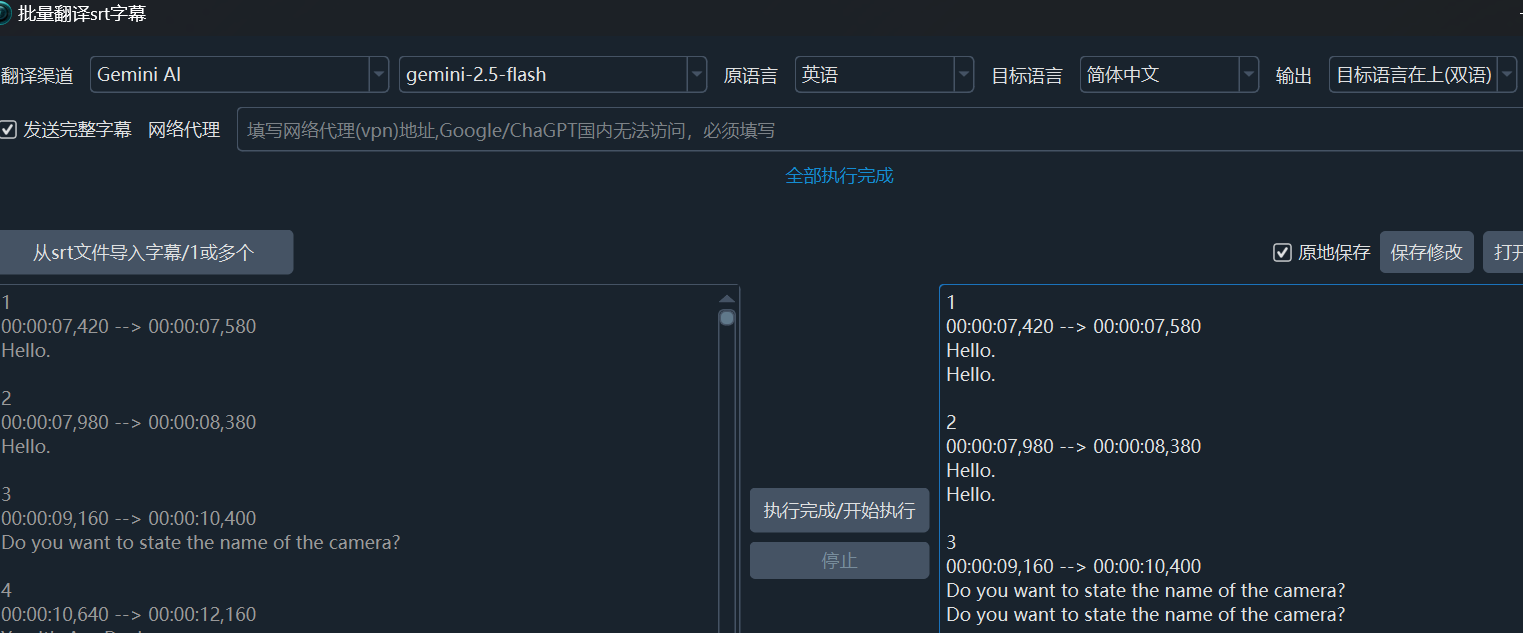Click subtitle 2 timestamp in the source pane

point(129,423)
